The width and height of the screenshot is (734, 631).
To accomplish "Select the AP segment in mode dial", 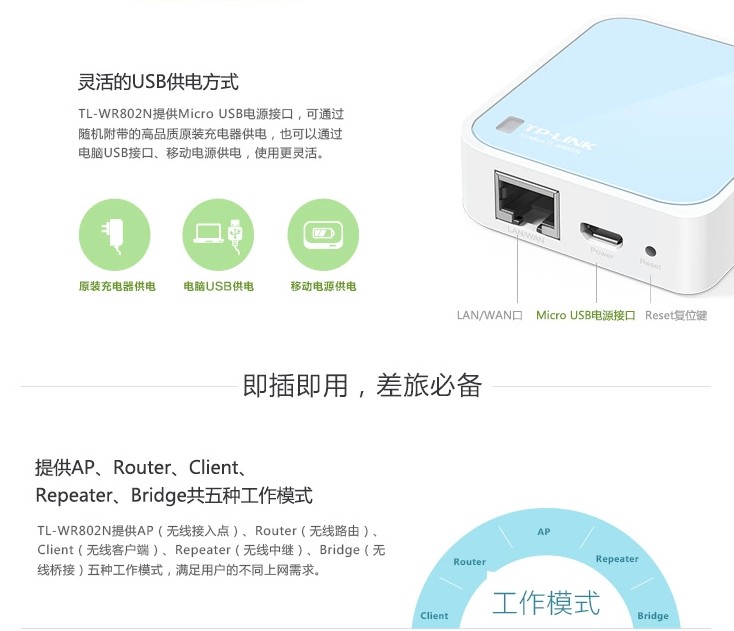I will click(x=544, y=532).
